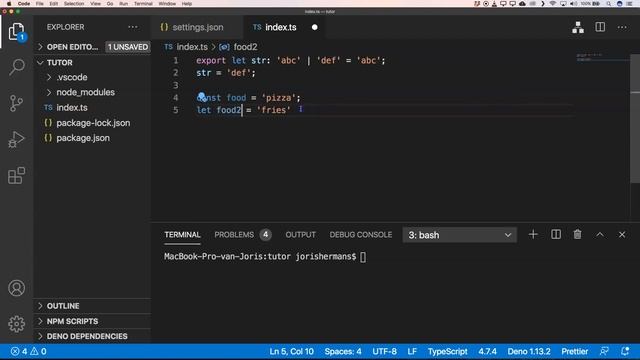Click Spaces: 4 indentation setting
This screenshot has width=640, height=360.
[343, 351]
